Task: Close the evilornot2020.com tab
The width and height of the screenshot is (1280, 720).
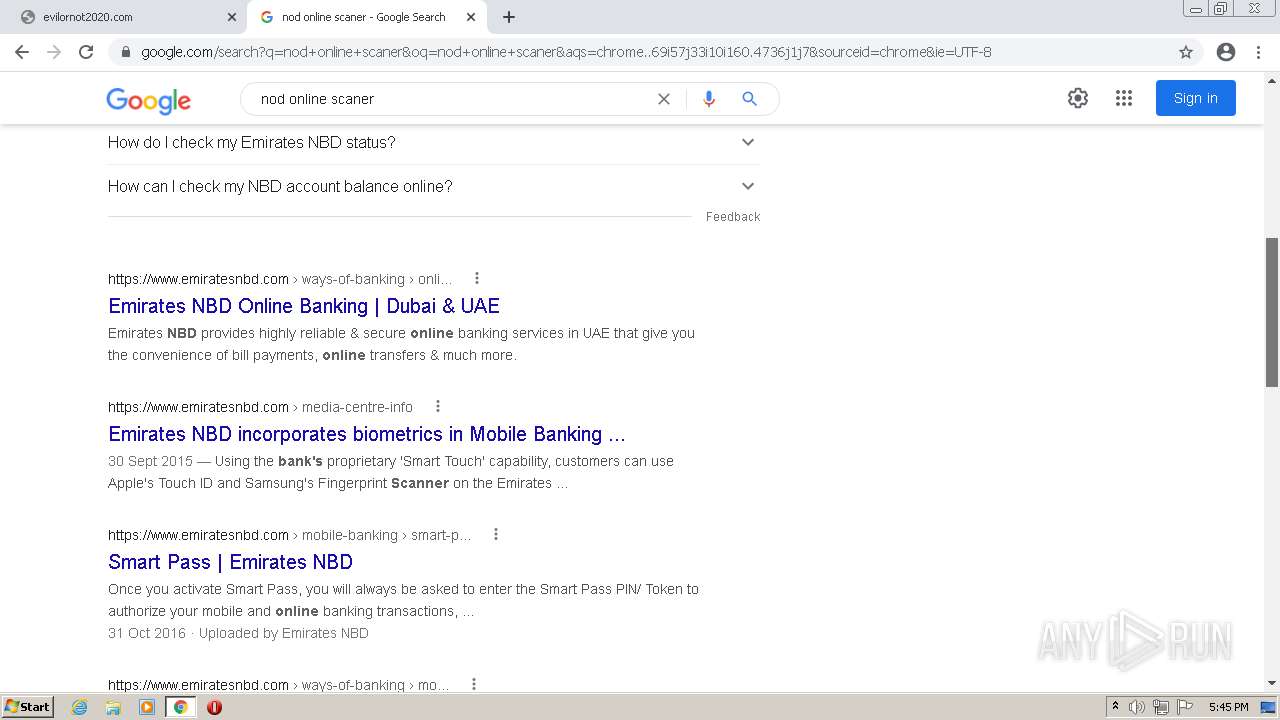Action: point(232,17)
